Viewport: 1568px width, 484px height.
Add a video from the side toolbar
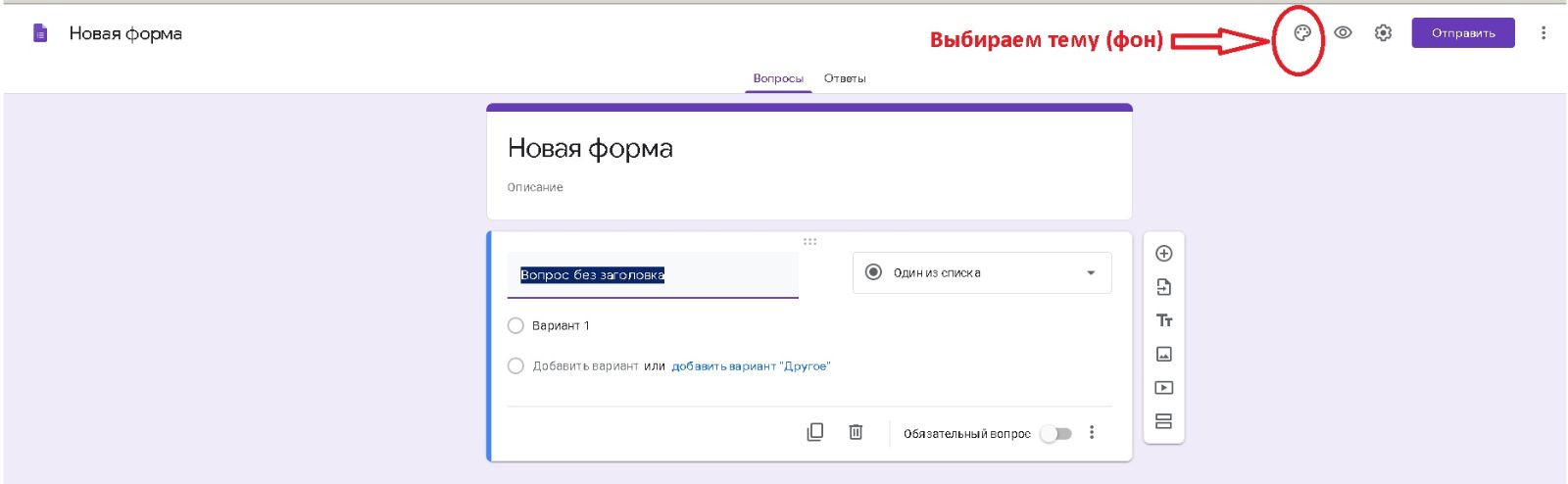pyautogui.click(x=1164, y=388)
